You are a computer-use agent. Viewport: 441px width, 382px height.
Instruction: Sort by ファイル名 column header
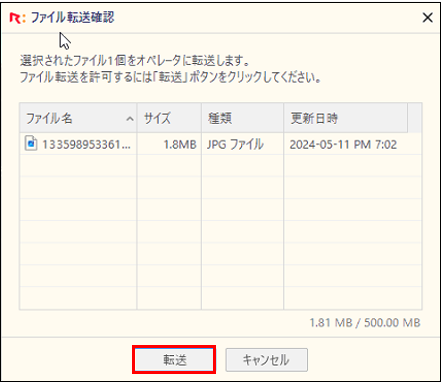point(78,118)
